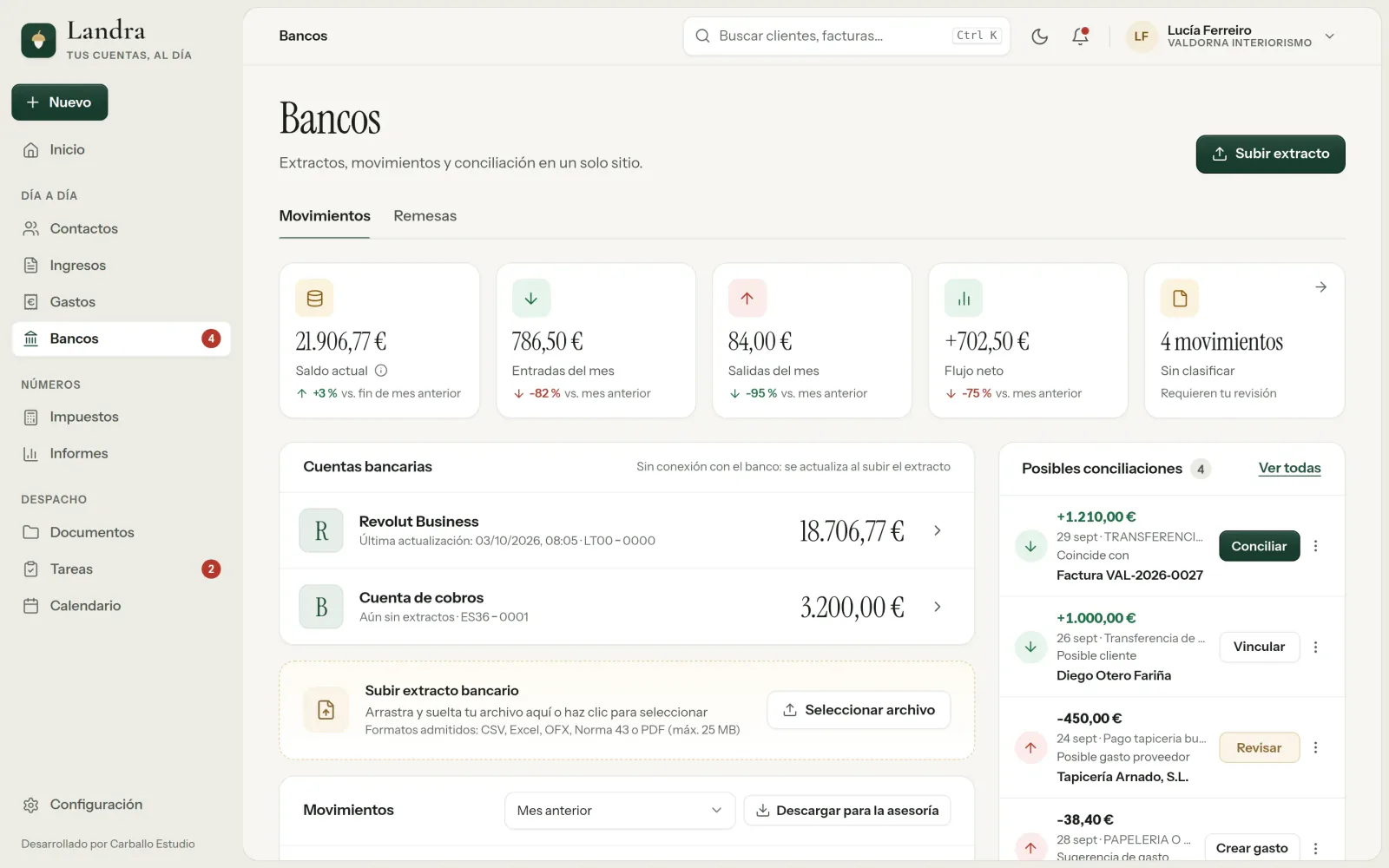Open Impuestos section
The height and width of the screenshot is (868, 1389).
pyautogui.click(x=121, y=417)
